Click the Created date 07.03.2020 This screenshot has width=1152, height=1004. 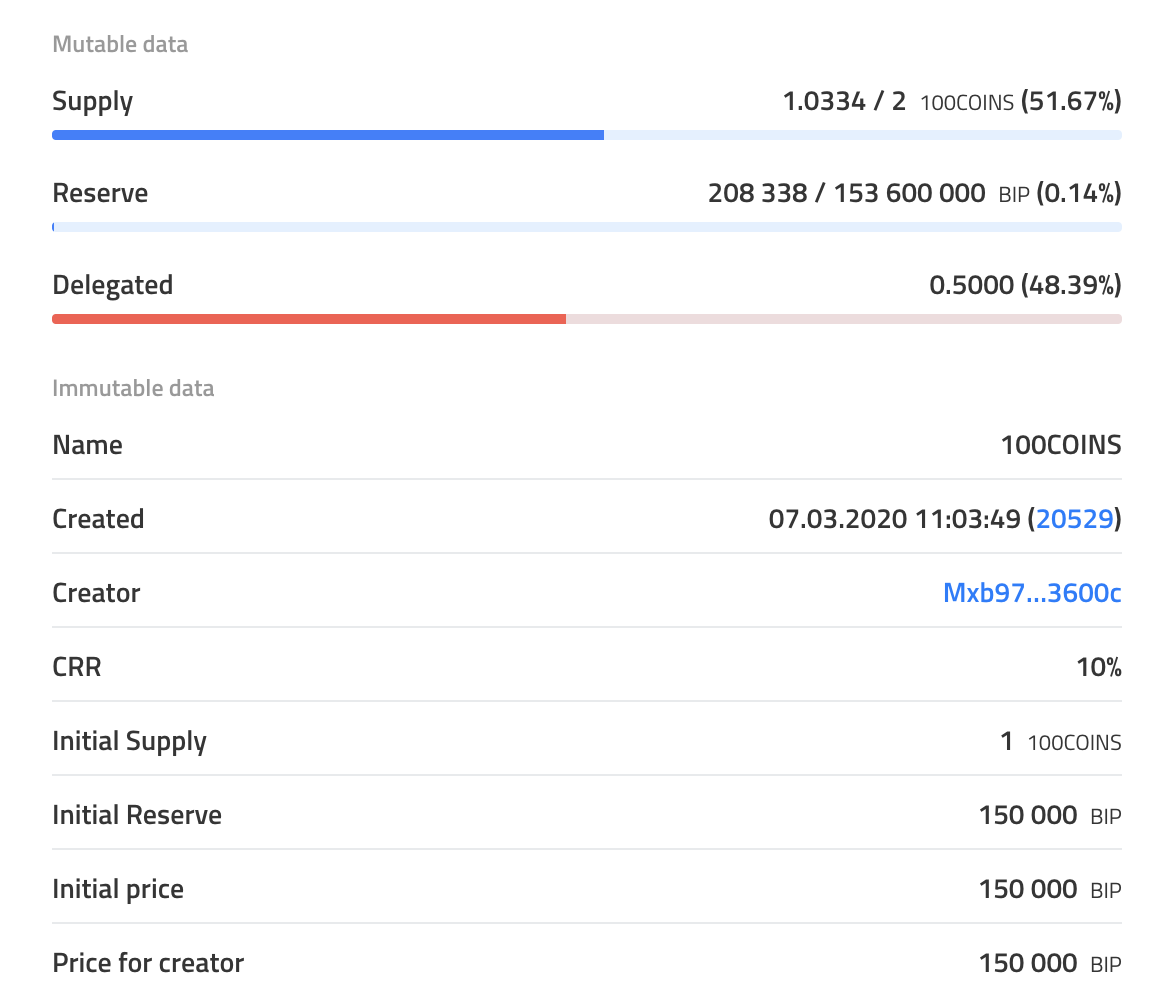click(837, 519)
